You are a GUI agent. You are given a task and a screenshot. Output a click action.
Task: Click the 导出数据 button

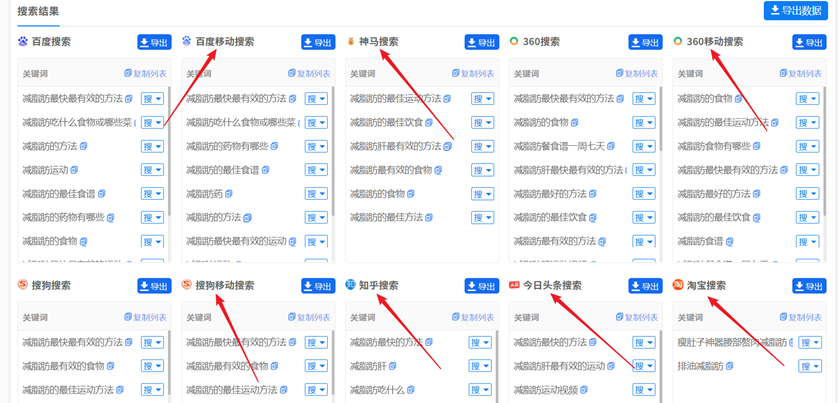(x=796, y=10)
